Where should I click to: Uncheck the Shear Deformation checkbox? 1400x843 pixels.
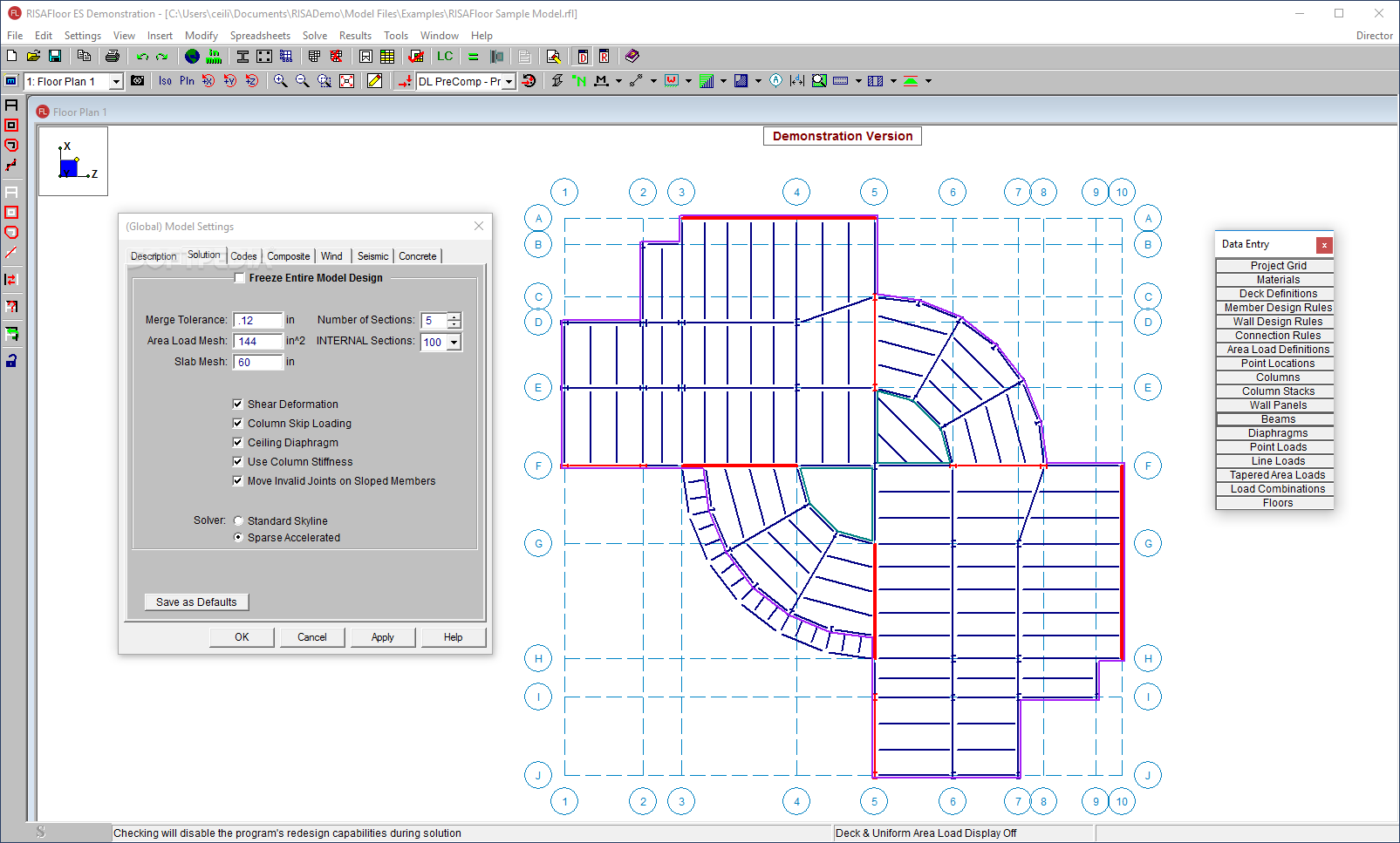238,404
